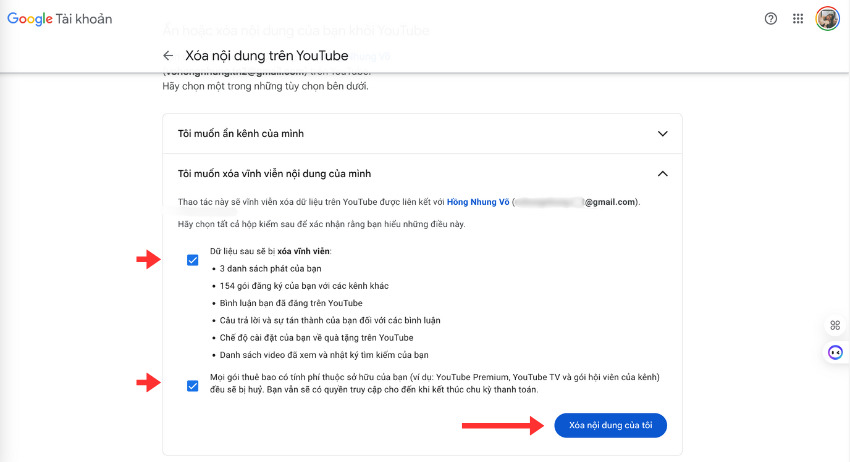
Task: Click the blurred @gmail.com email address
Action: [576, 202]
